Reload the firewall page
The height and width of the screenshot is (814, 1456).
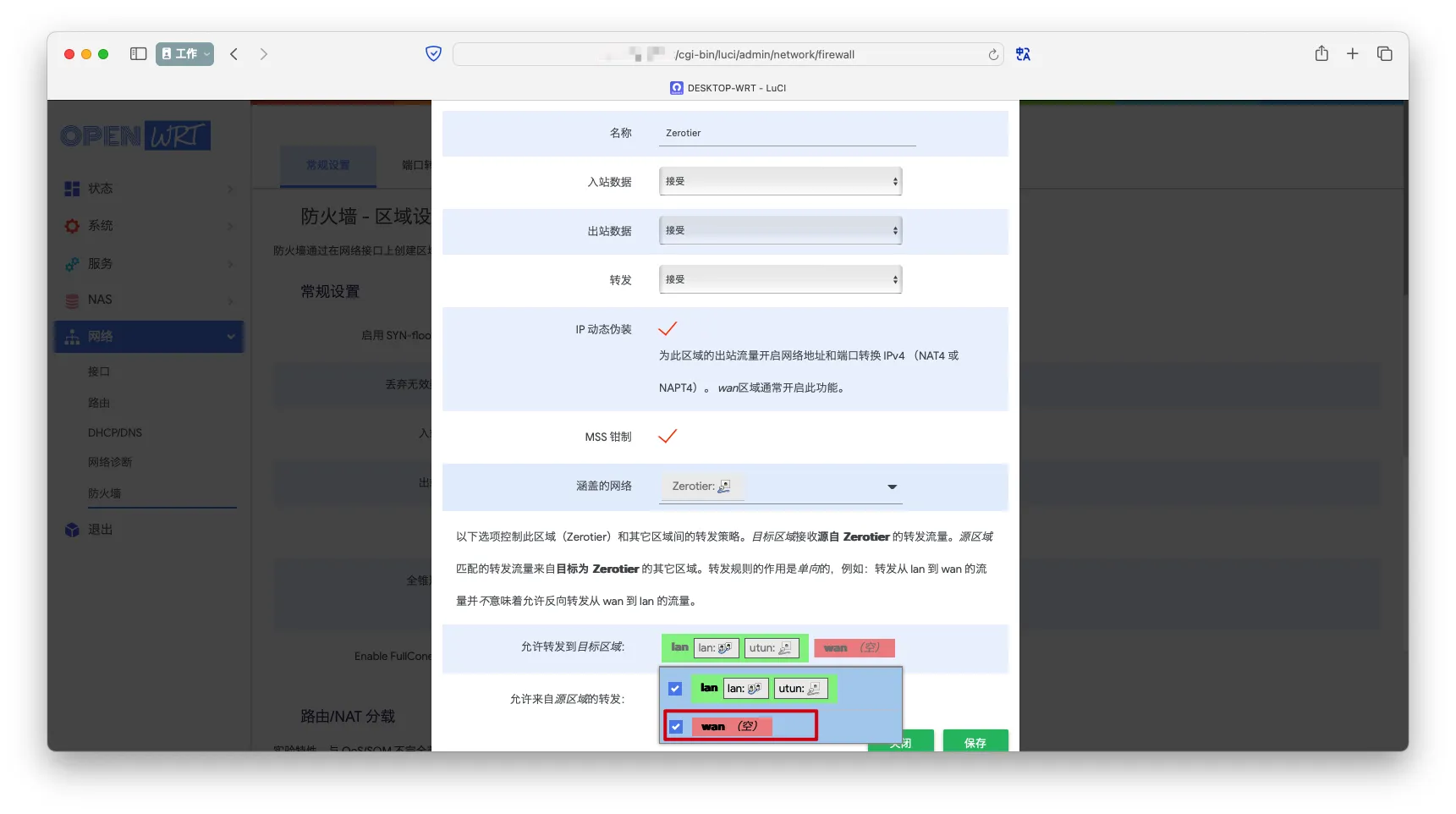tap(993, 55)
